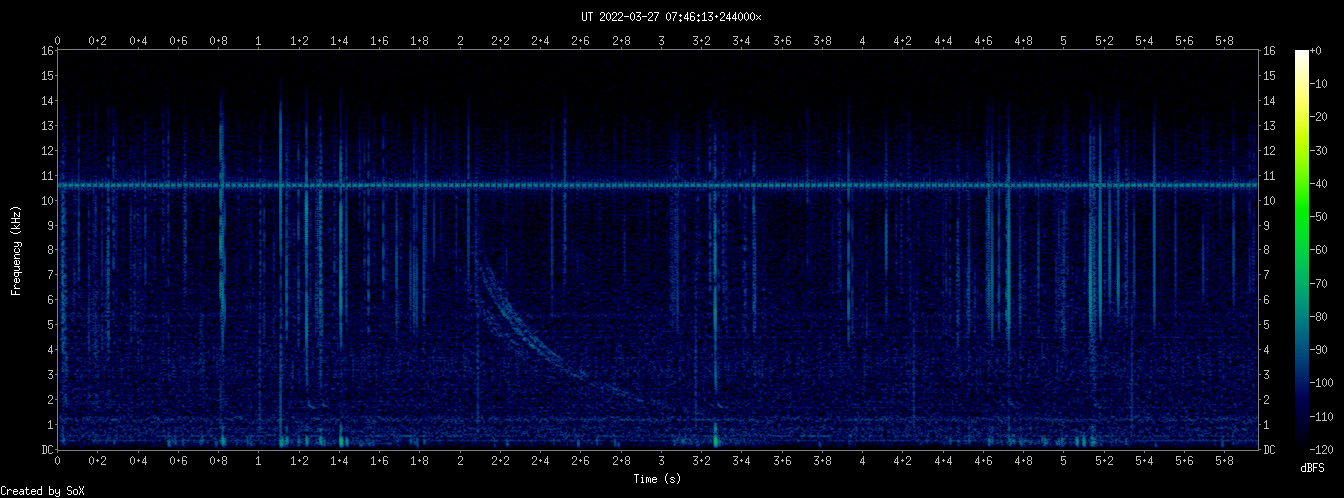Click the '5.8' tick on the bottom time axis

[1225, 461]
